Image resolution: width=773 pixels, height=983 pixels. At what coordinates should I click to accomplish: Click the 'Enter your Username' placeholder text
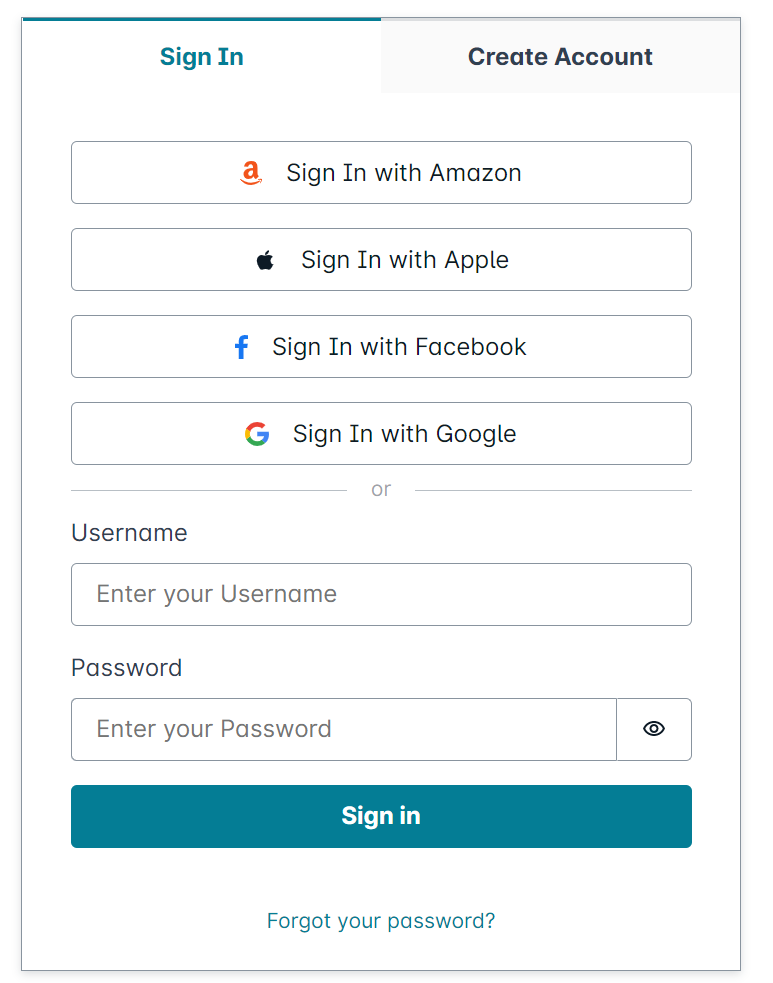pos(216,594)
